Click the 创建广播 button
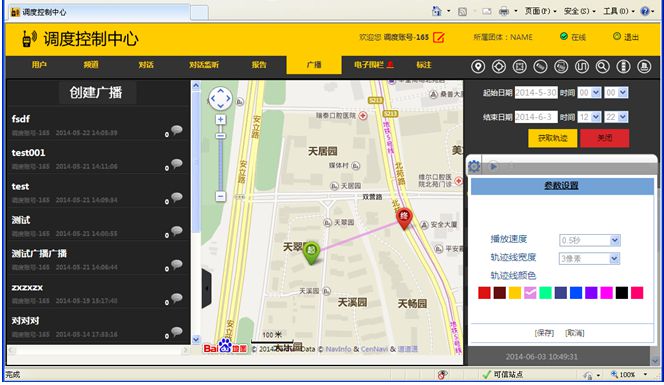 96,92
